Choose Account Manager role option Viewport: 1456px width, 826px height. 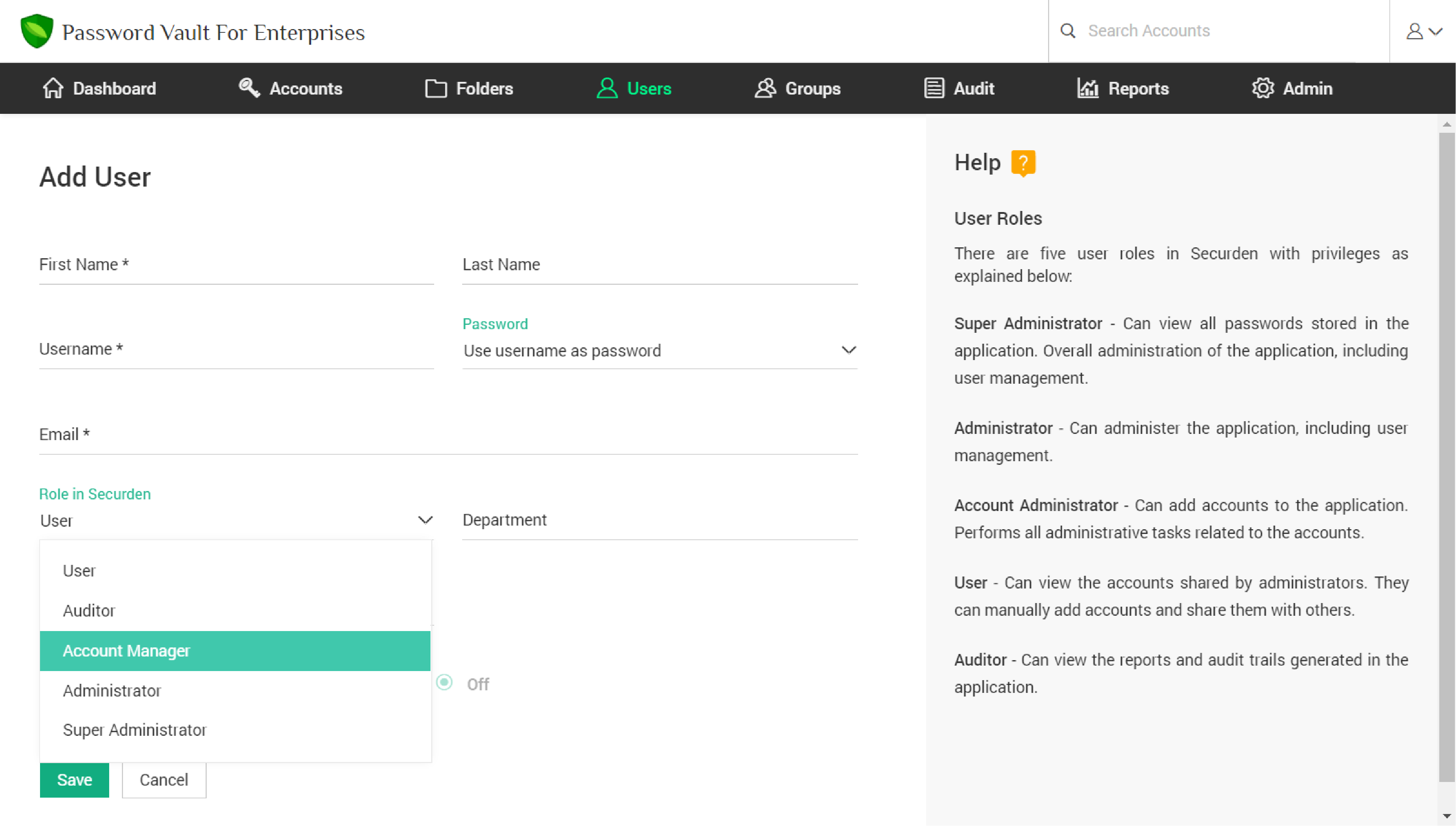pos(235,651)
